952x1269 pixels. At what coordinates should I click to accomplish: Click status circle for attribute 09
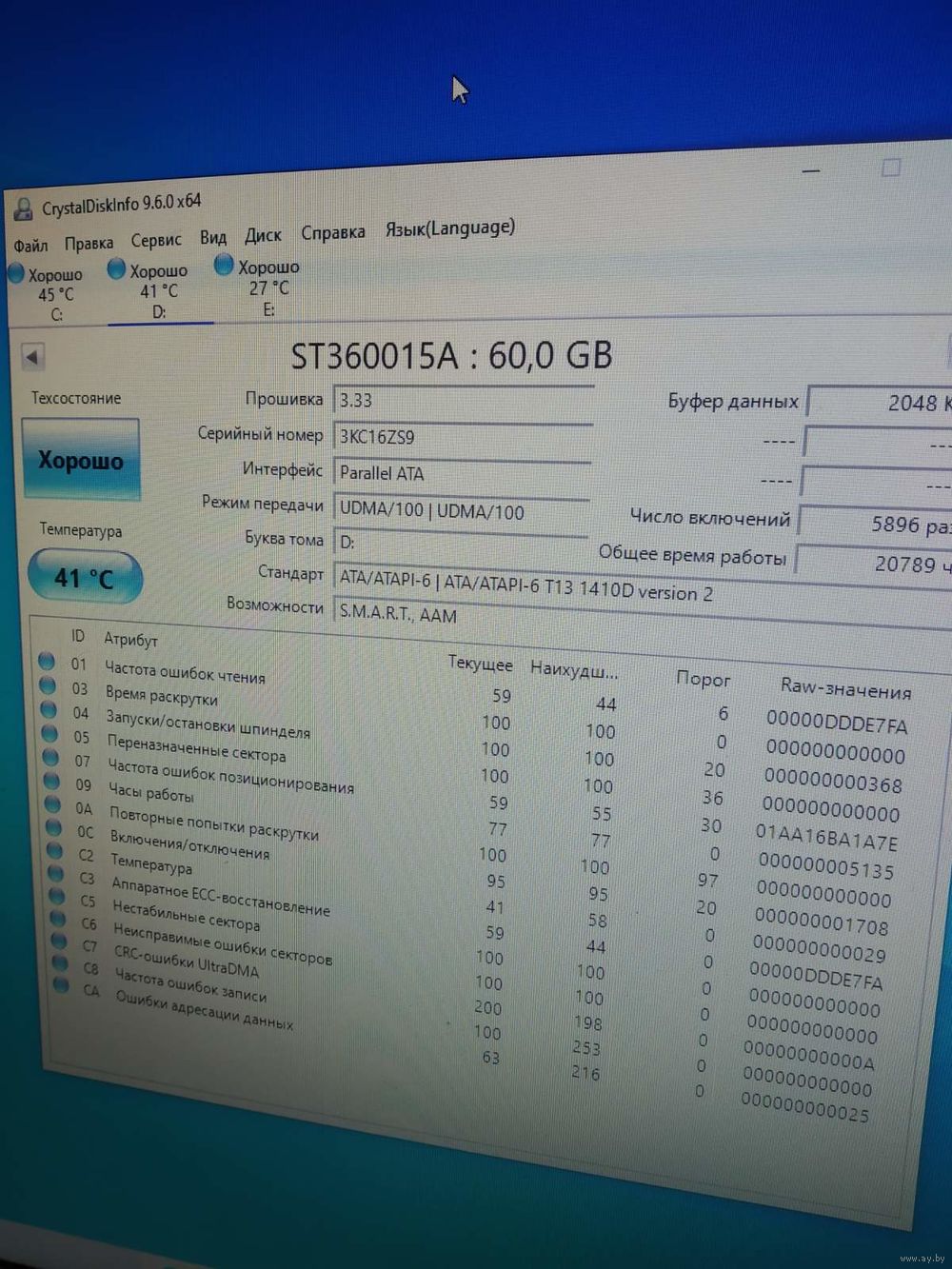click(53, 781)
